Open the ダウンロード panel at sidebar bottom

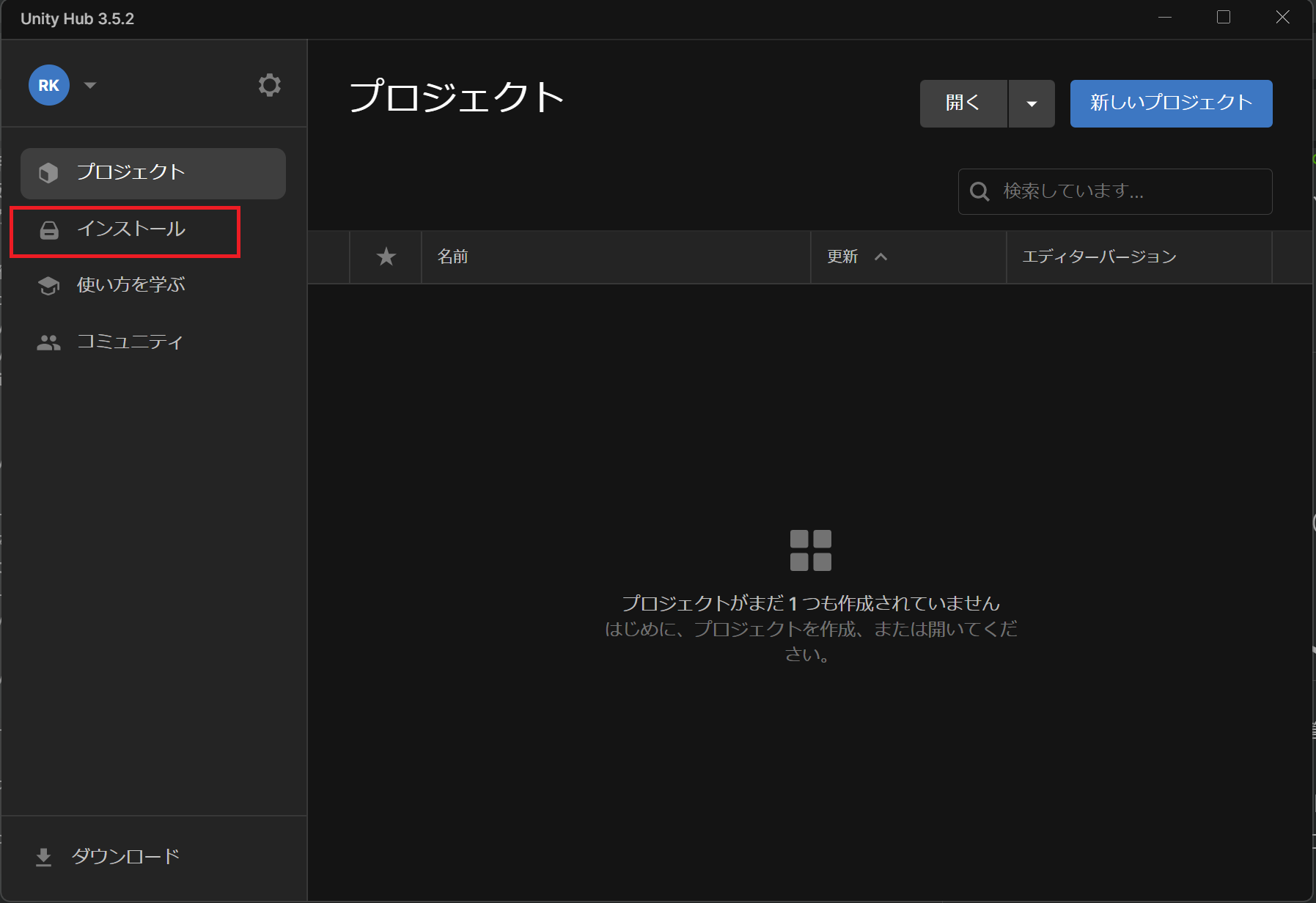108,856
